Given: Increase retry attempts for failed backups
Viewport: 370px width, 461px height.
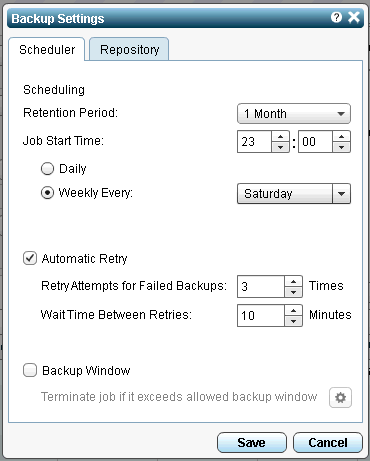Looking at the screenshot, I should (x=293, y=281).
